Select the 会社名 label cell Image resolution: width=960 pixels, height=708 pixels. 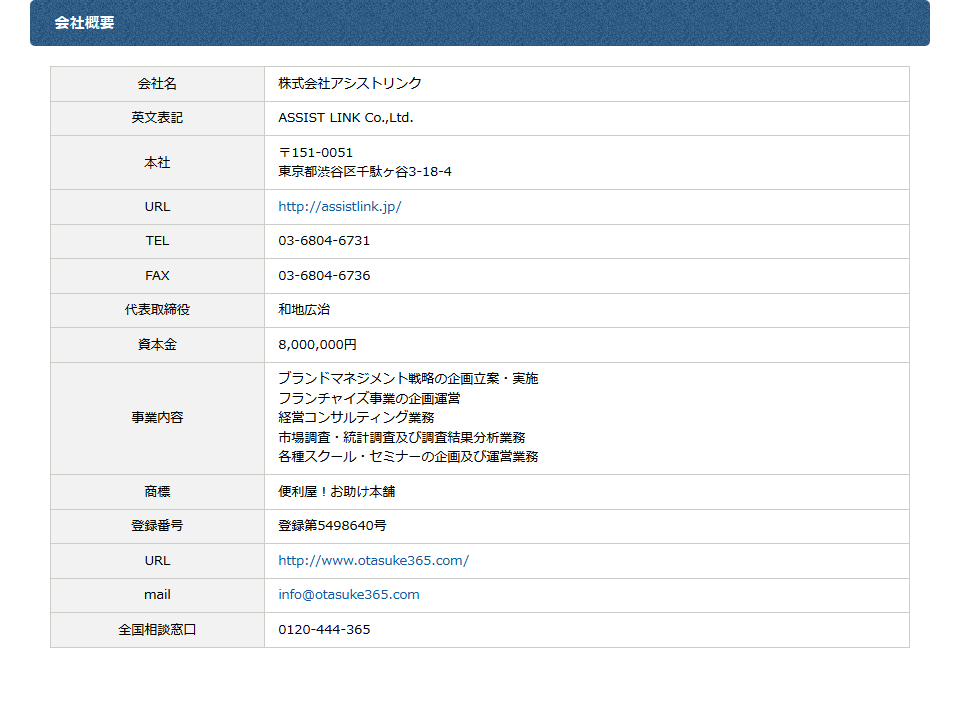pyautogui.click(x=157, y=84)
